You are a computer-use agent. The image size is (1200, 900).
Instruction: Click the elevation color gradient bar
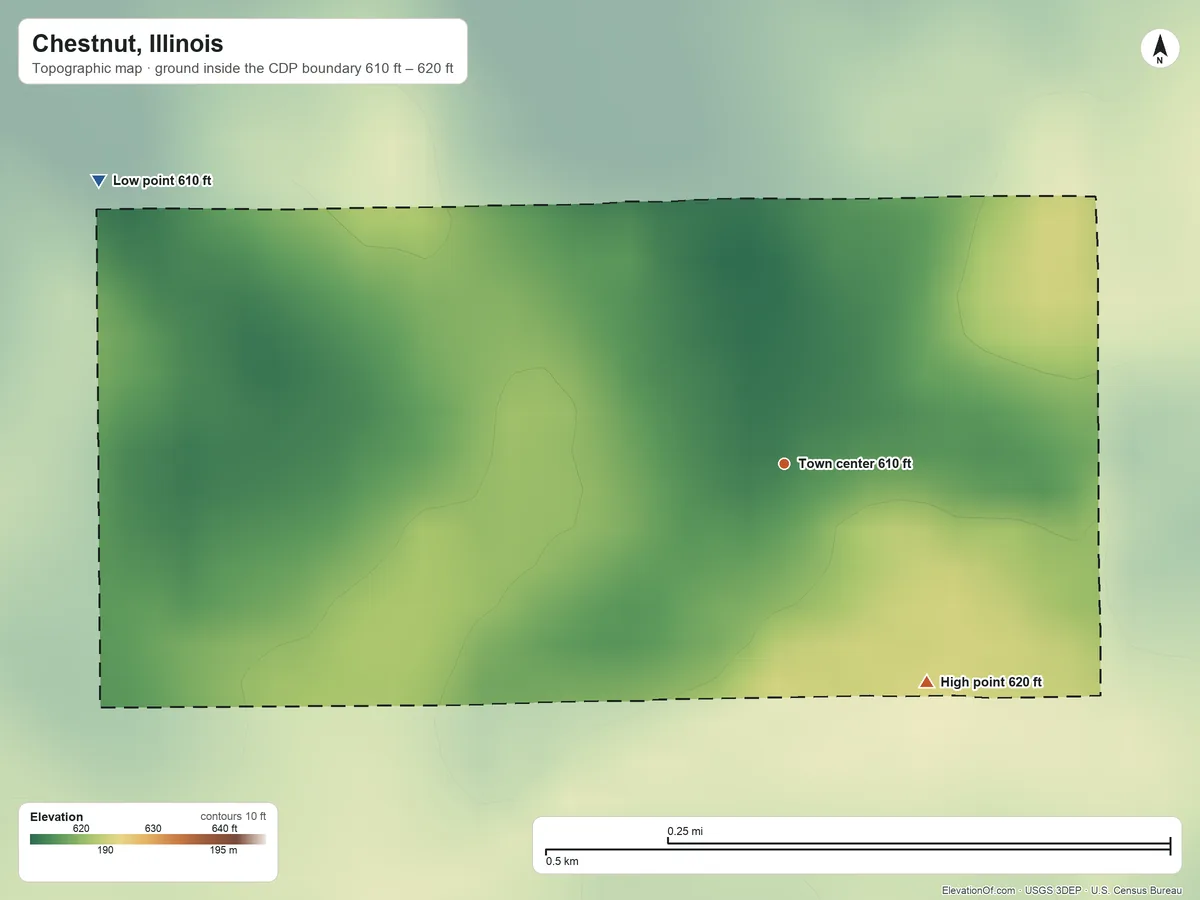tap(148, 839)
